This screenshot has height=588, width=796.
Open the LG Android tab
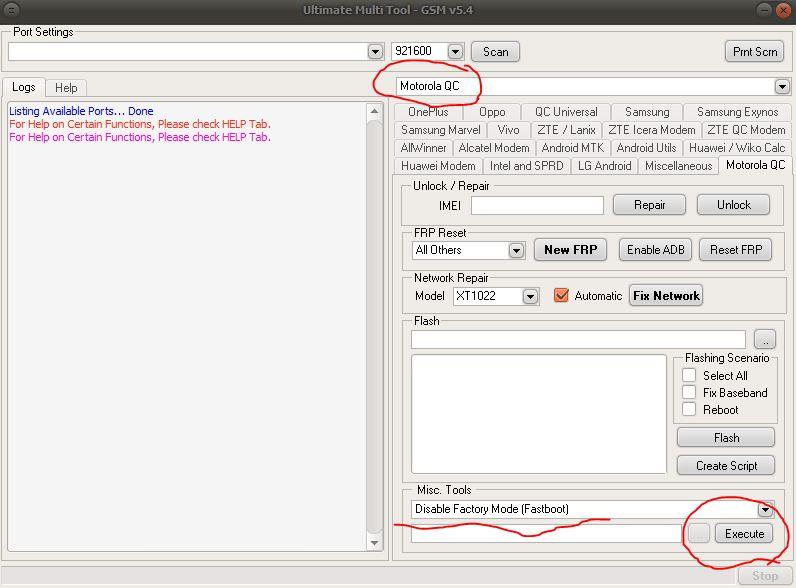pos(604,166)
